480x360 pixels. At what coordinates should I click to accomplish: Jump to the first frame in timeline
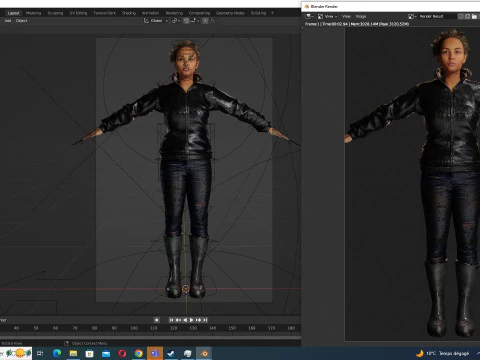pyautogui.click(x=171, y=320)
